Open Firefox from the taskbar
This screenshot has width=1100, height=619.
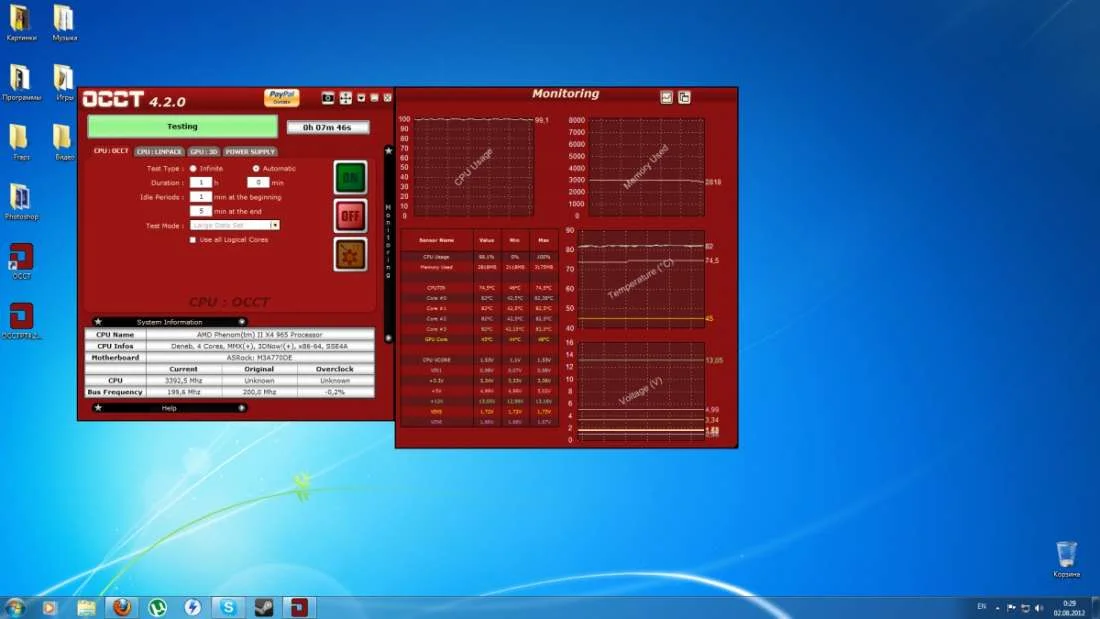click(x=121, y=607)
